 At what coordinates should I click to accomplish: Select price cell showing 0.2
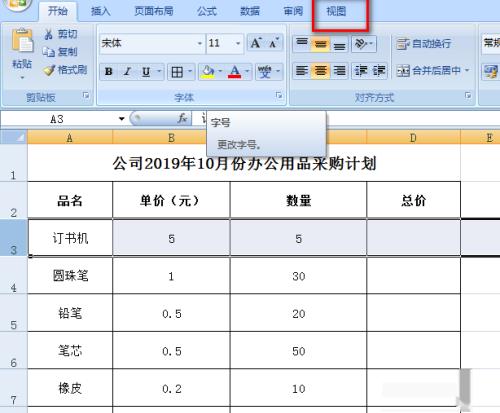(x=171, y=388)
